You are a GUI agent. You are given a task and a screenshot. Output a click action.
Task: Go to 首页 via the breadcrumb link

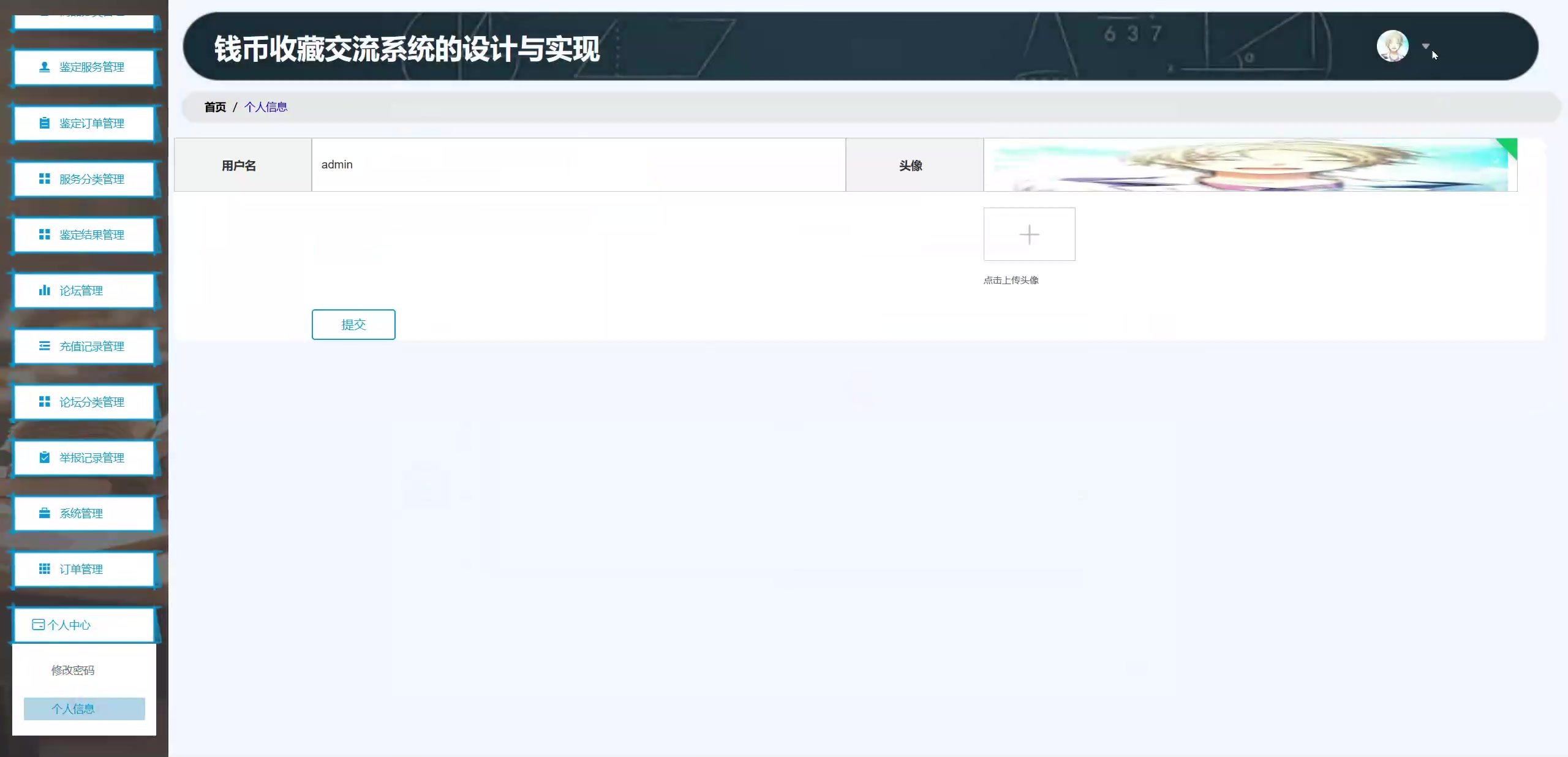215,107
